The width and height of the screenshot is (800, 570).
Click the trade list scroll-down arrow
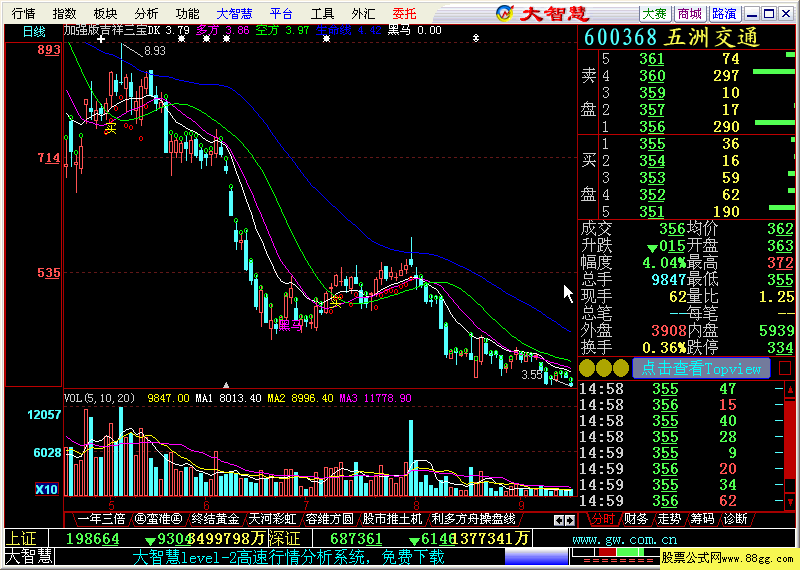coord(790,502)
